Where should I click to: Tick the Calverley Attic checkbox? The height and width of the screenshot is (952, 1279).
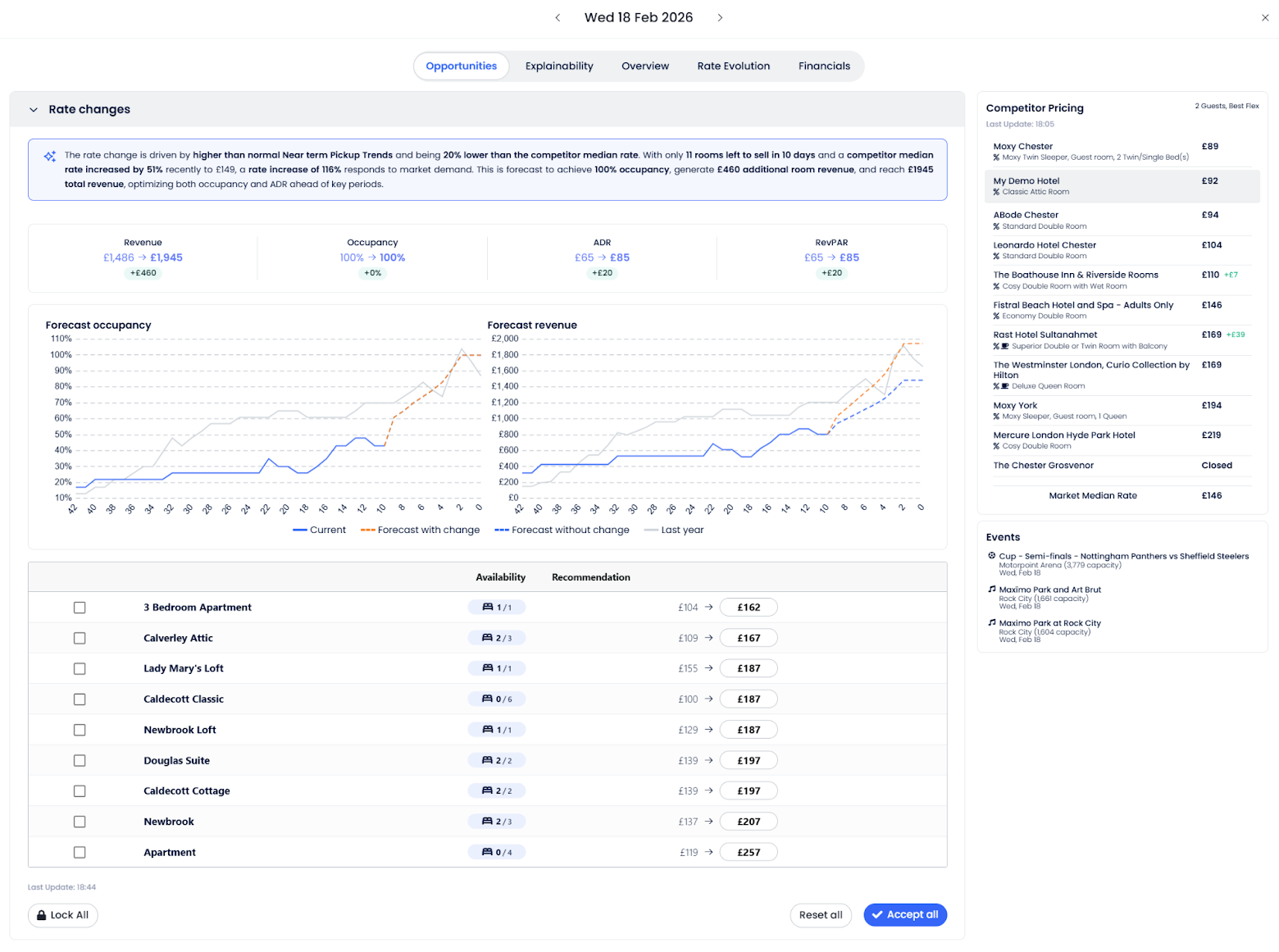click(x=80, y=638)
